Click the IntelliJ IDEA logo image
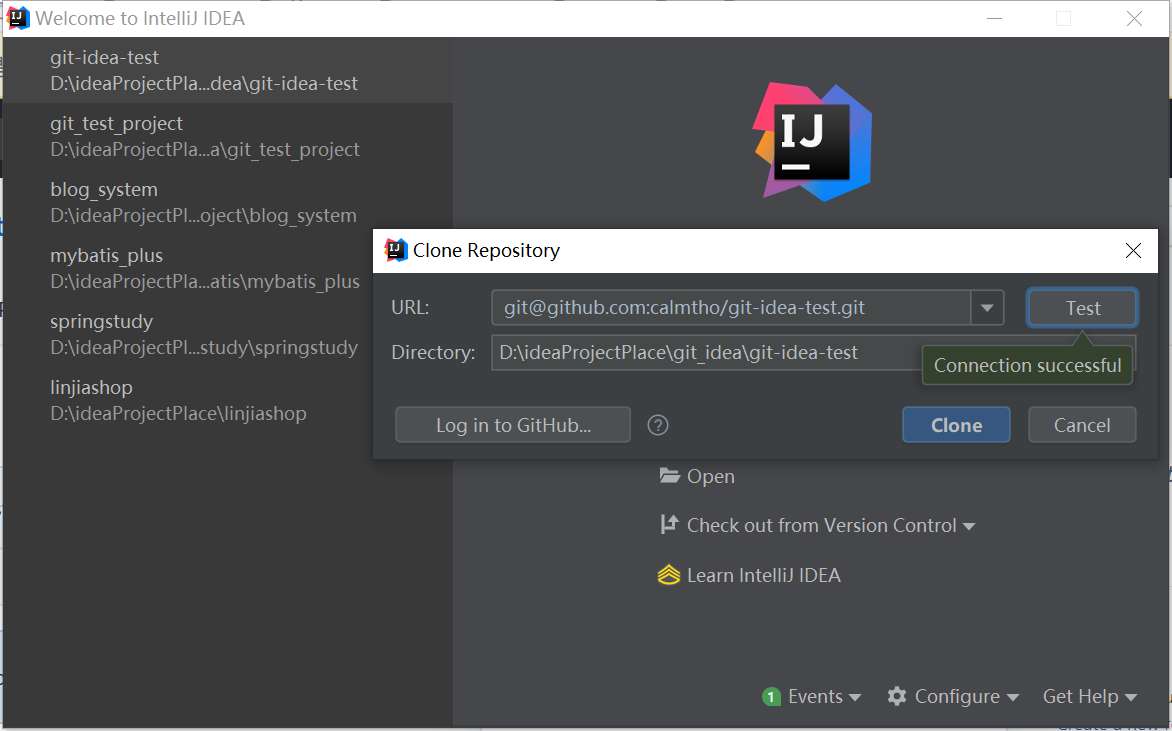 pos(812,142)
